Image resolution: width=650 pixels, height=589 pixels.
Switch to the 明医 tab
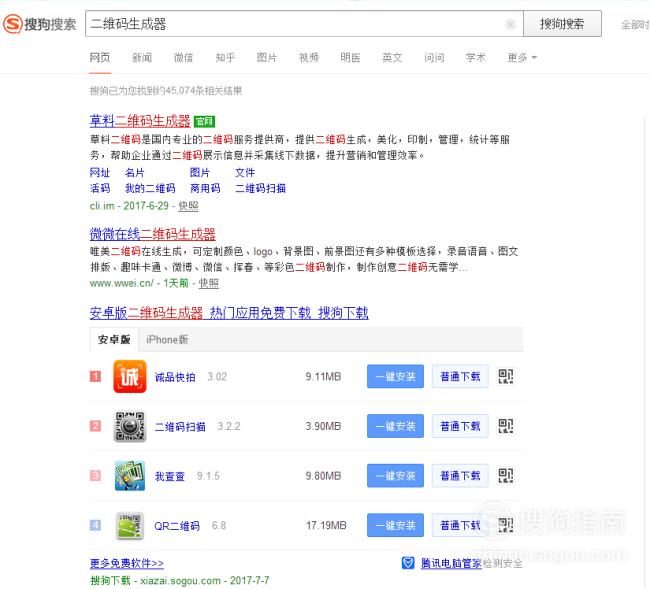tap(350, 58)
